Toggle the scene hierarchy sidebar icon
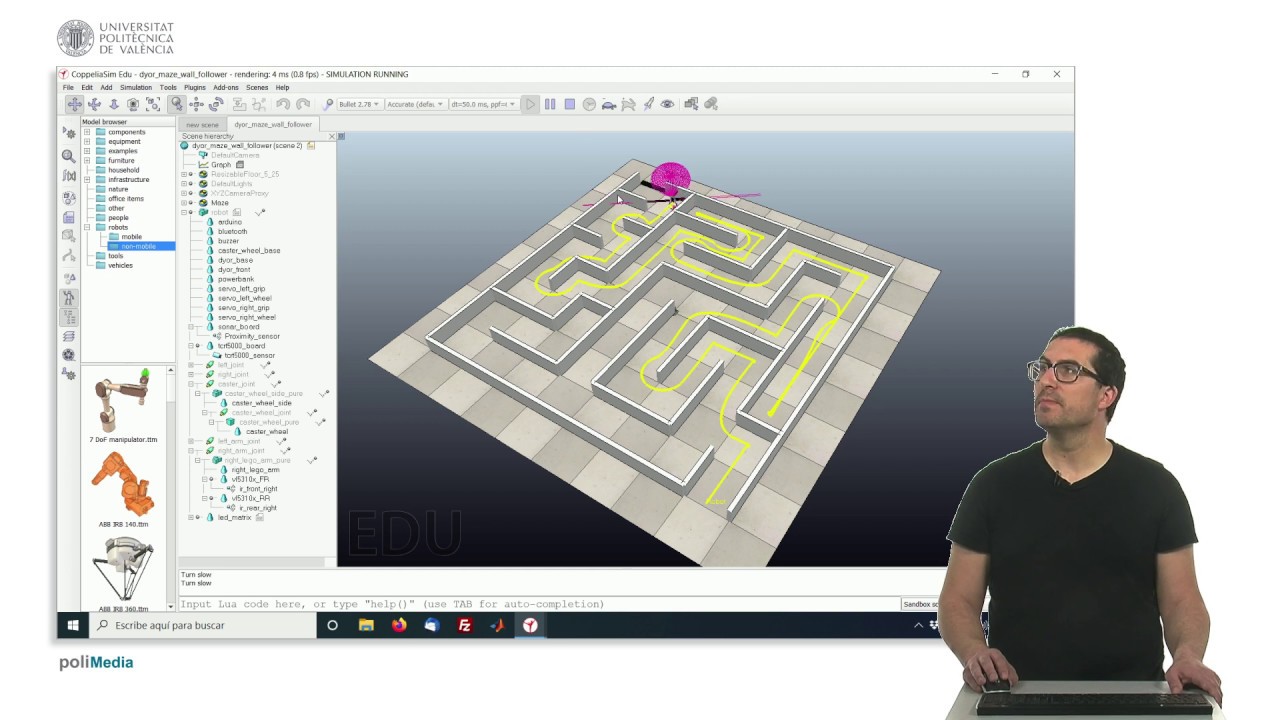The image size is (1280, 720). coord(69,317)
